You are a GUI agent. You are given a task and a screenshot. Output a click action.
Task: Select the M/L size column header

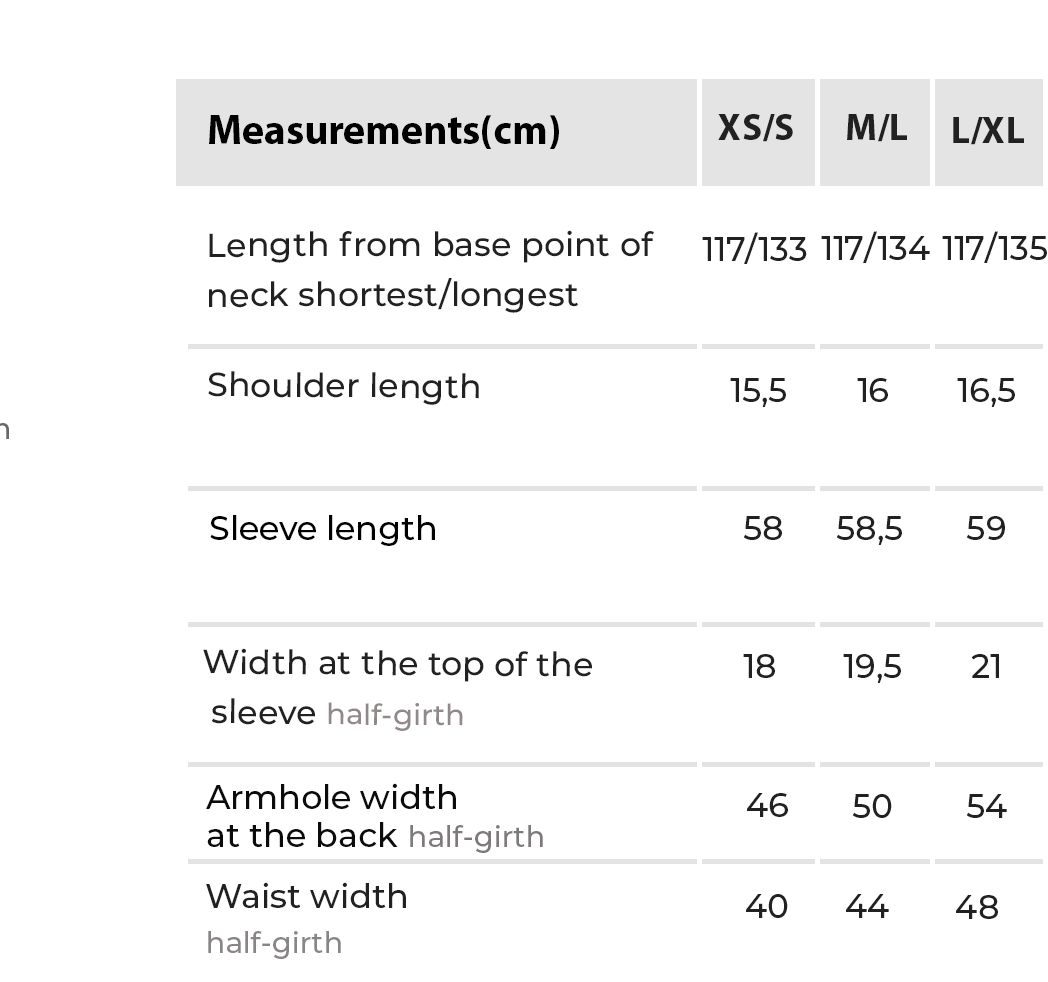(876, 129)
